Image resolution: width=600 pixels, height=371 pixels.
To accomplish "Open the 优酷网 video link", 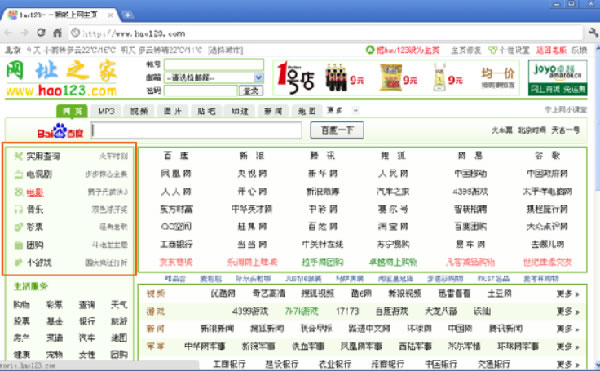I will click(x=223, y=294).
